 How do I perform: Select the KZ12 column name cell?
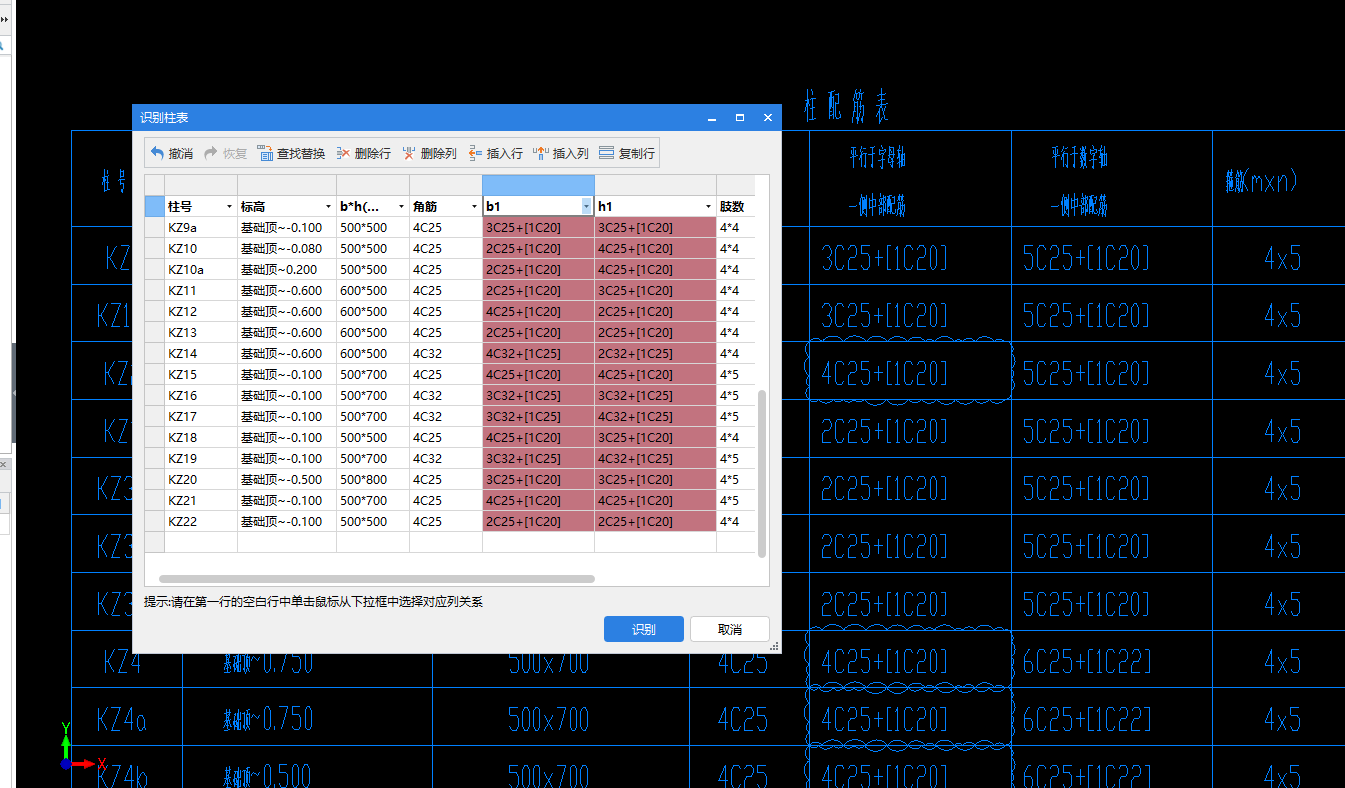pyautogui.click(x=201, y=311)
